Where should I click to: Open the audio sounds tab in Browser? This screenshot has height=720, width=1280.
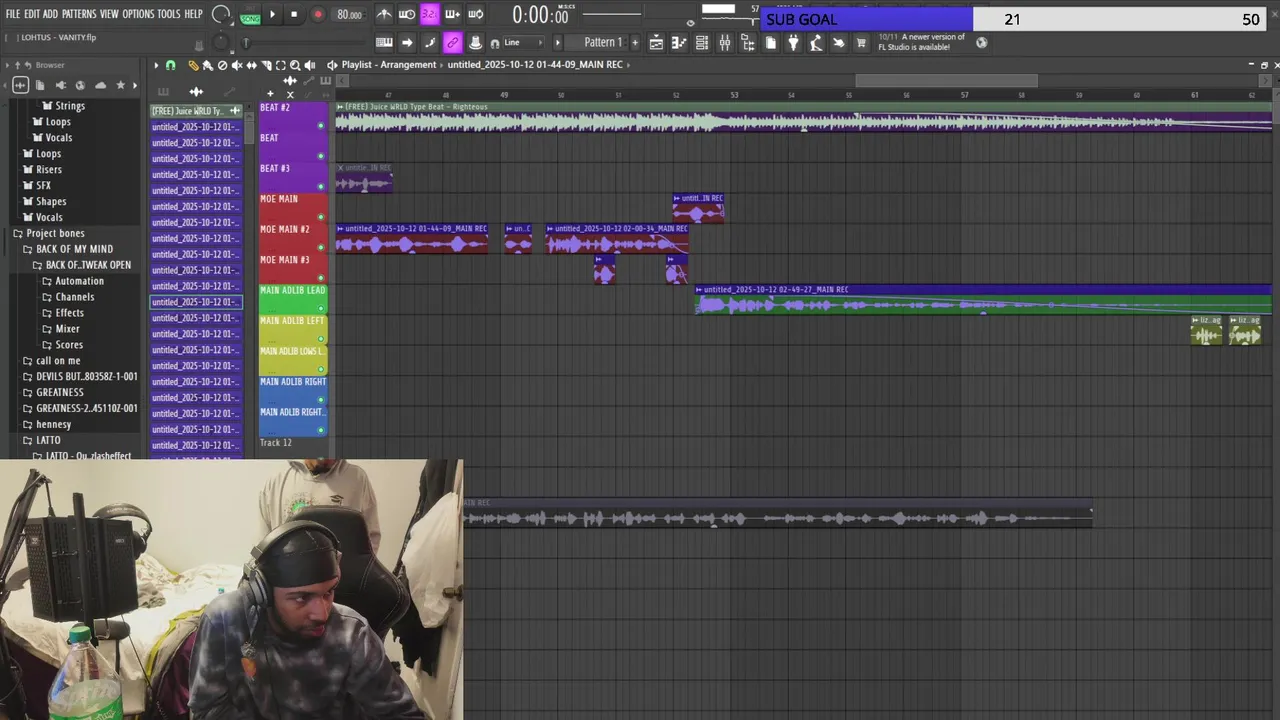20,85
